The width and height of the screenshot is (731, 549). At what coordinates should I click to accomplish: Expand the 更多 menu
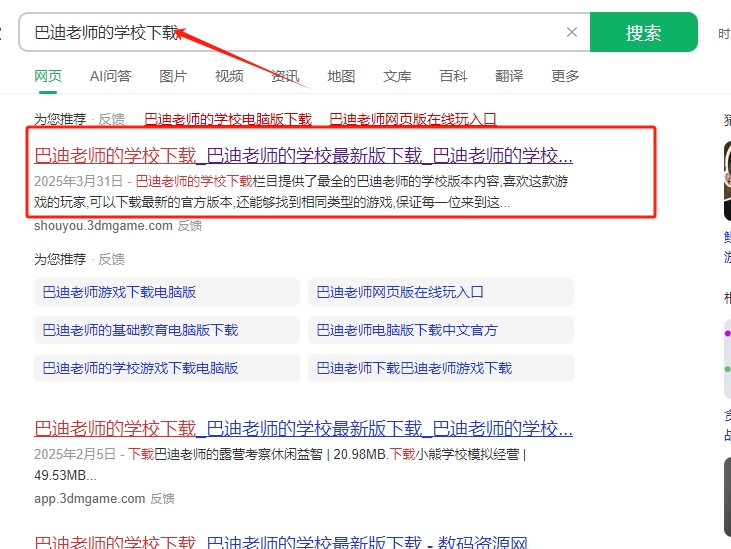pos(565,76)
